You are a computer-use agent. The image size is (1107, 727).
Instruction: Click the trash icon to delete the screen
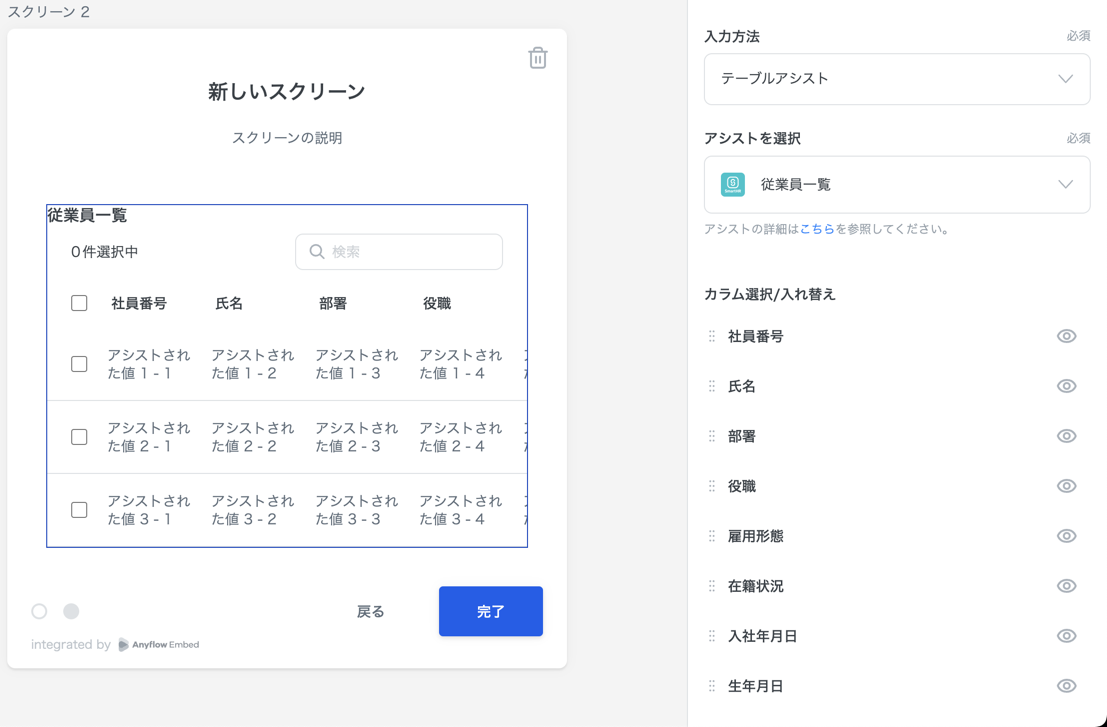point(537,58)
